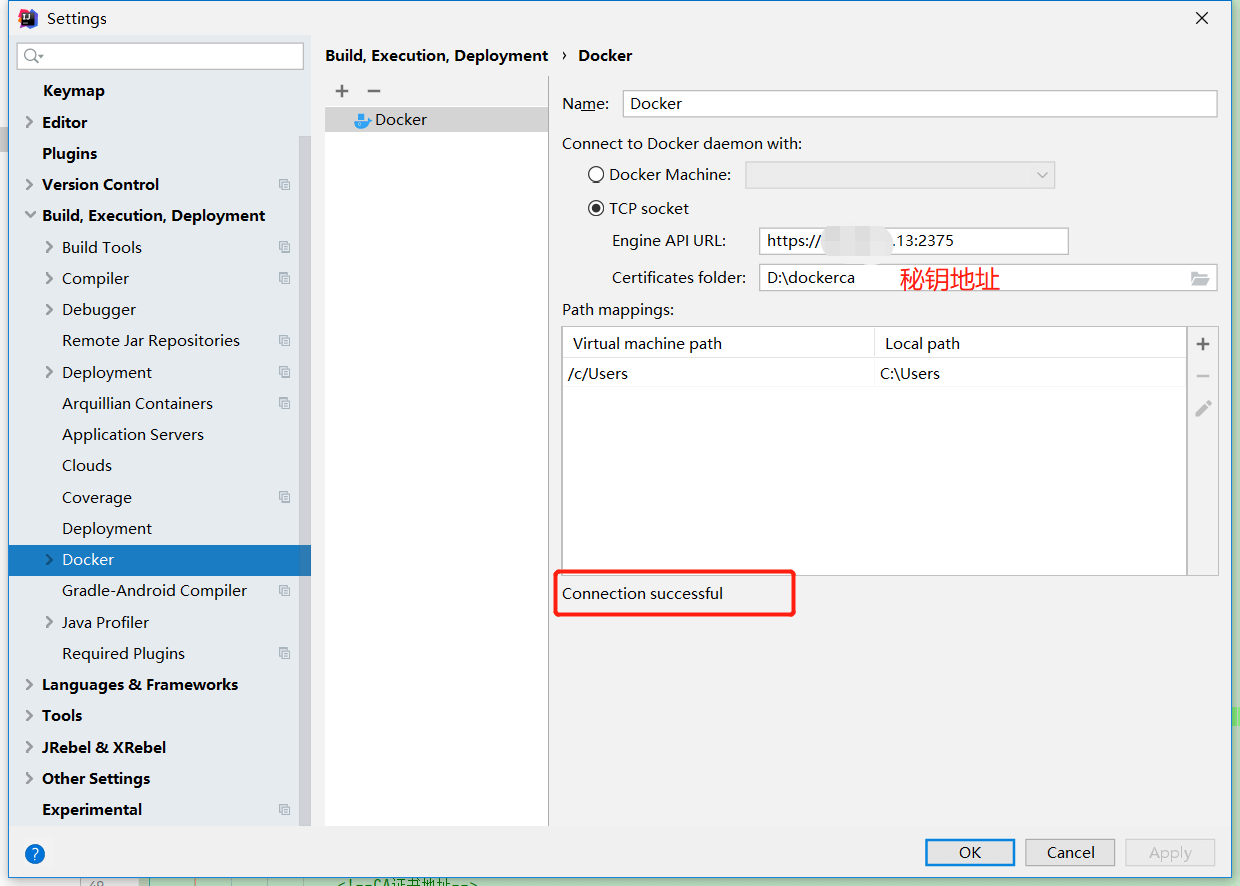Click project-level icon next to Experimental
Screen dimensions: 1240x886
pyautogui.click(x=285, y=810)
